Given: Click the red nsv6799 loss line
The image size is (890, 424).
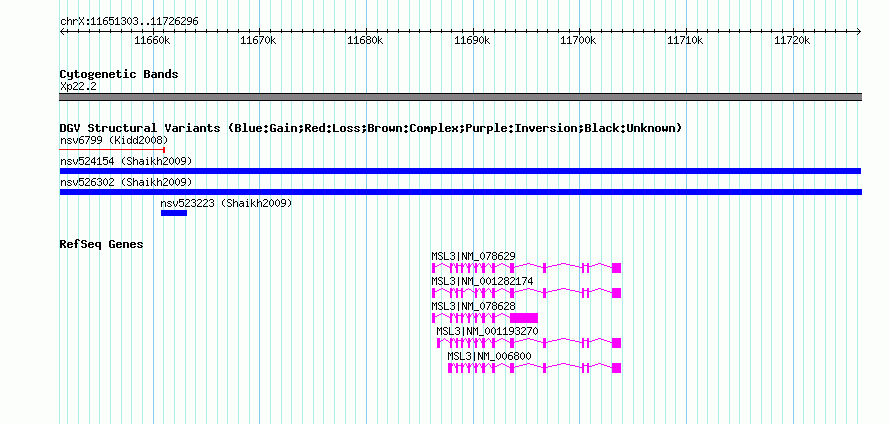Looking at the screenshot, I should pyautogui.click(x=112, y=150).
